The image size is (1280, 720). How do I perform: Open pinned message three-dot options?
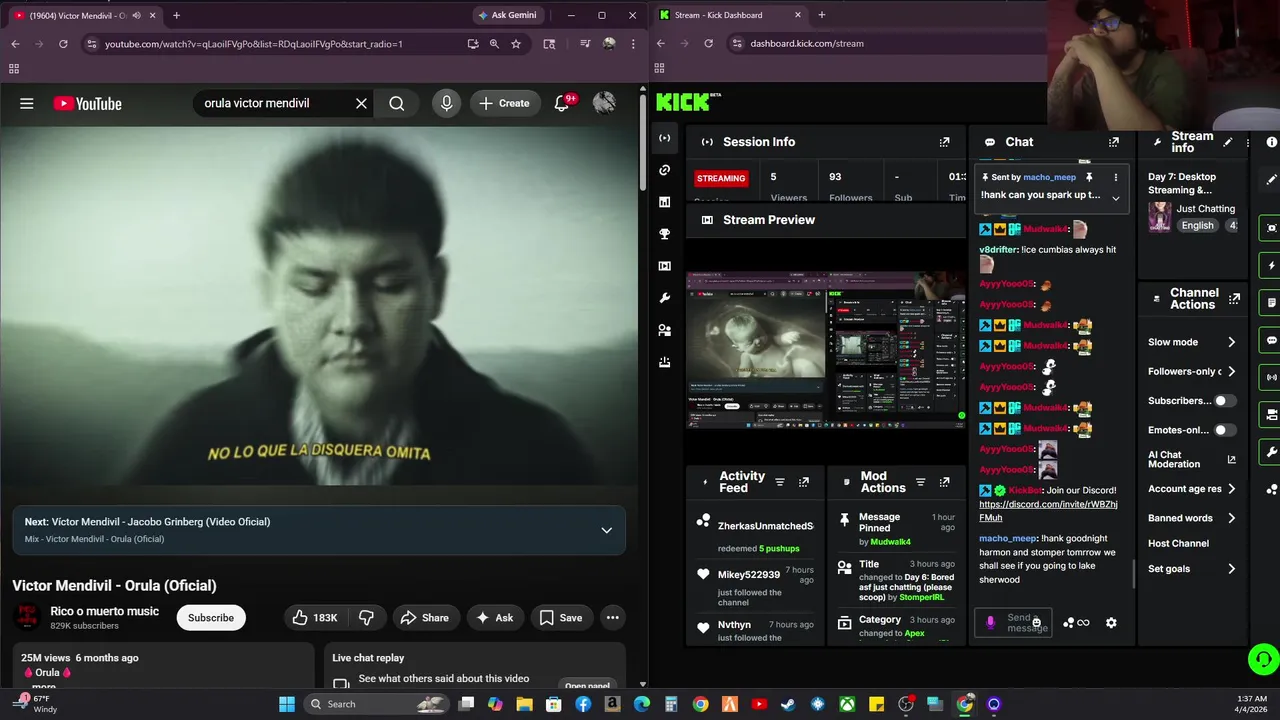[x=1116, y=177]
